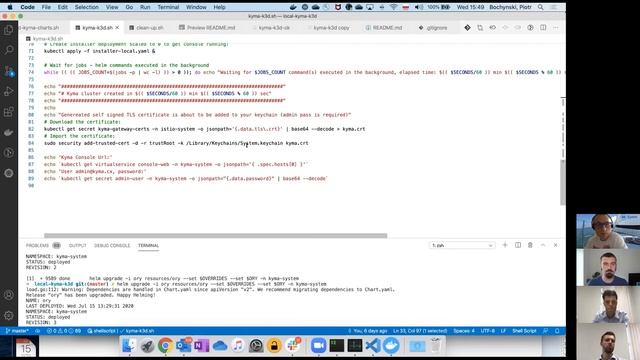Change the Shell Script language mode
The height and width of the screenshot is (360, 640).
[524, 331]
